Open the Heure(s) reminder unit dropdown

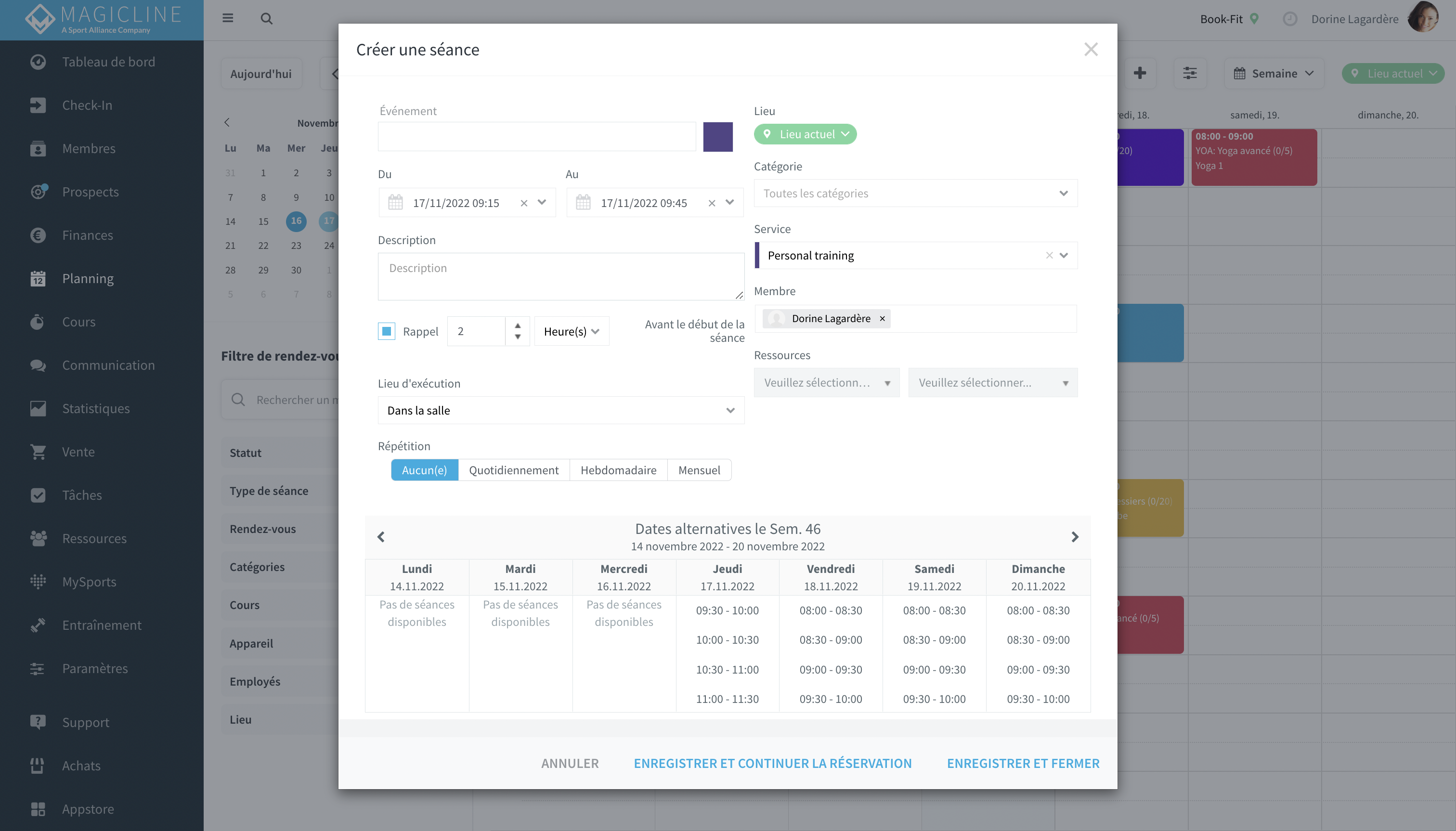tap(572, 331)
